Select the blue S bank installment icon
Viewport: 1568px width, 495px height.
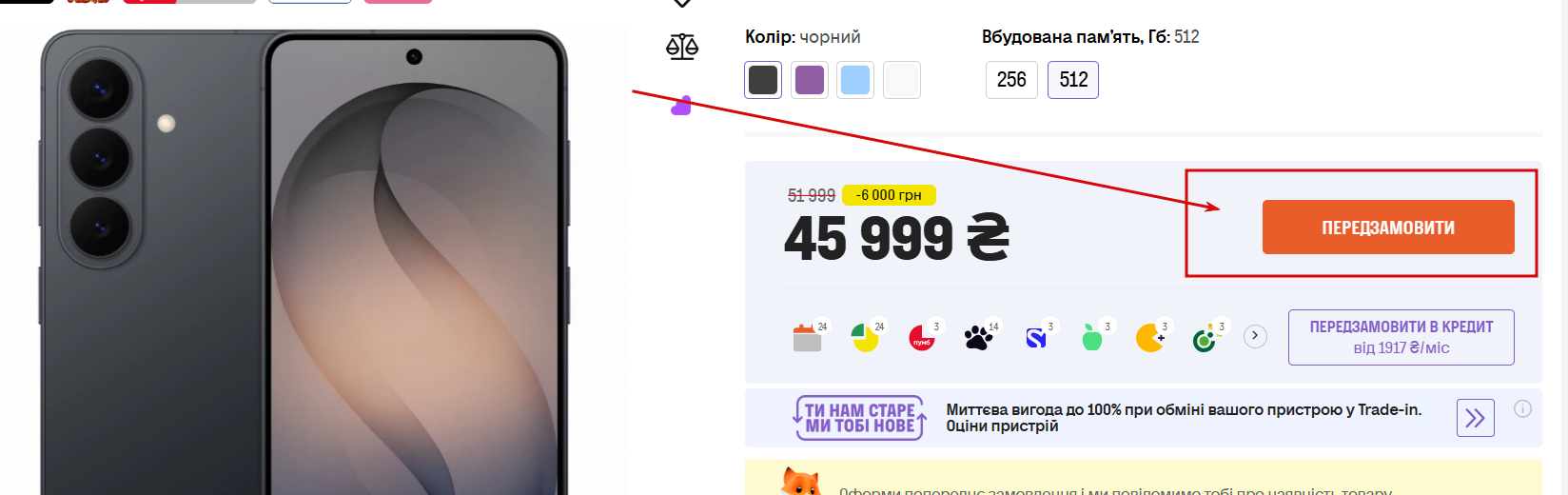[1036, 337]
